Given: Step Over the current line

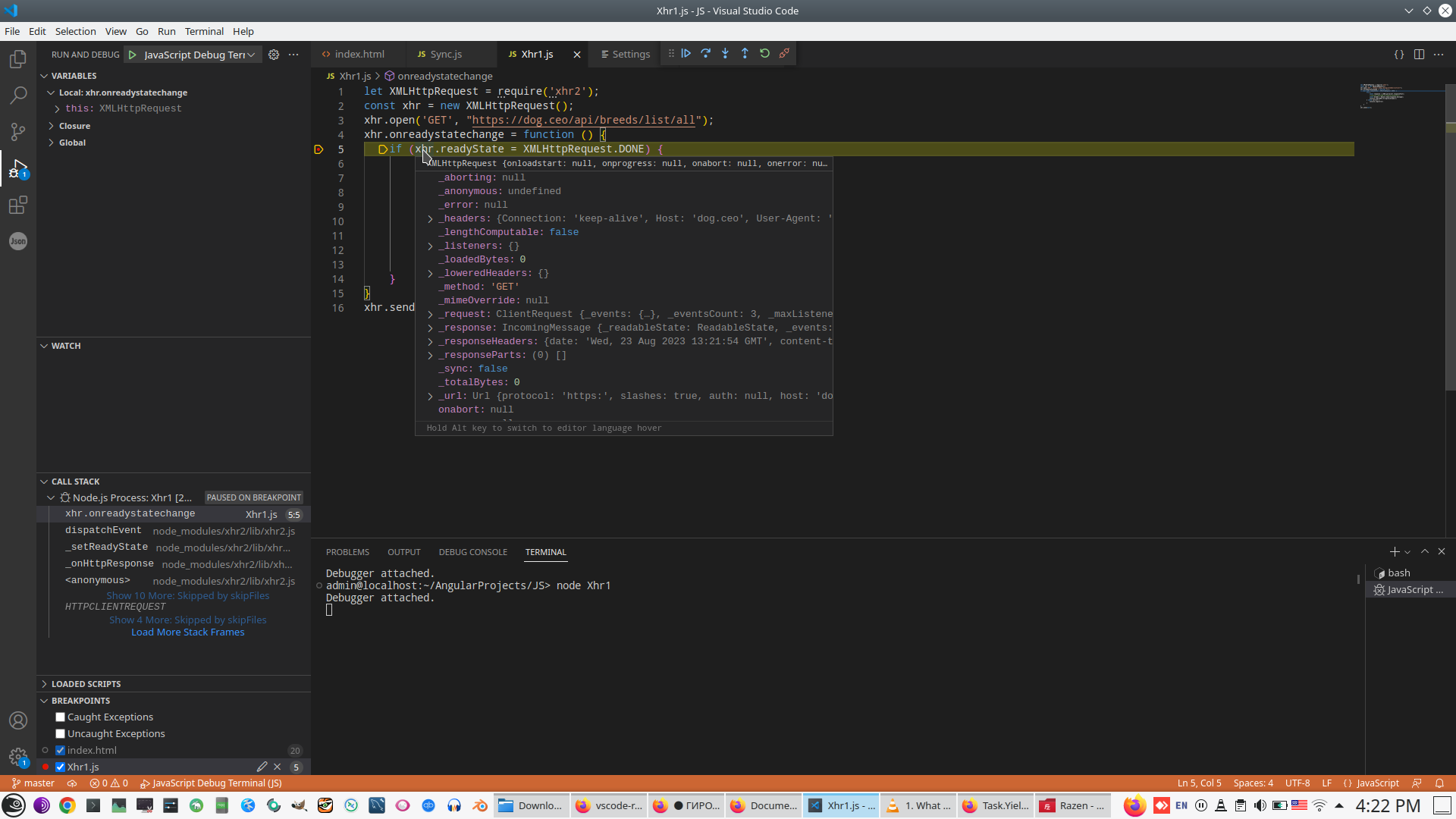Looking at the screenshot, I should click(706, 53).
